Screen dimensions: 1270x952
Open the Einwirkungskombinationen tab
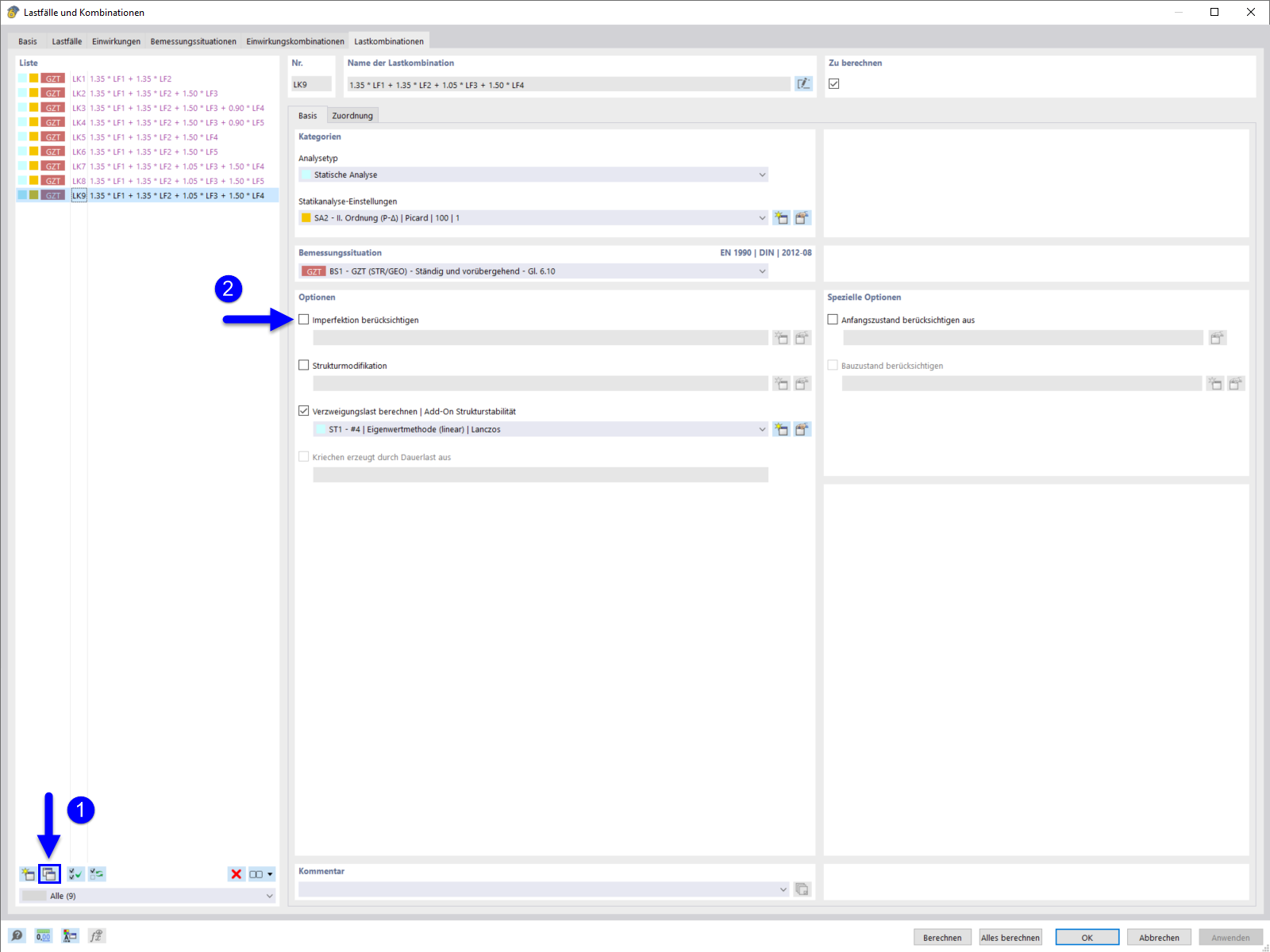click(294, 40)
